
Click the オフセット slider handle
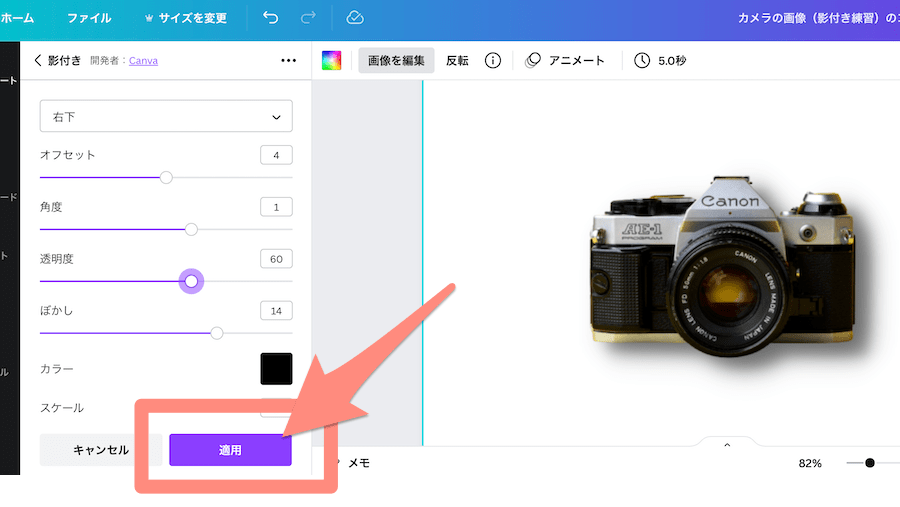[x=166, y=177]
